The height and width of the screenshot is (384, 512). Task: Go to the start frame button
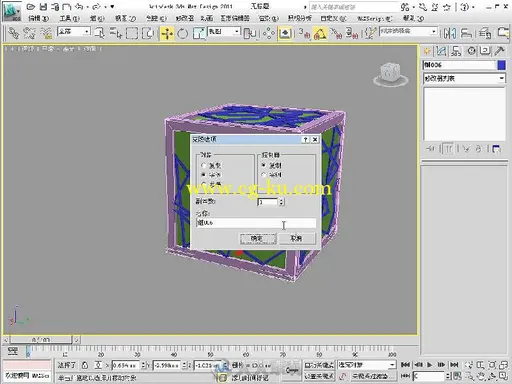pyautogui.click(x=405, y=365)
